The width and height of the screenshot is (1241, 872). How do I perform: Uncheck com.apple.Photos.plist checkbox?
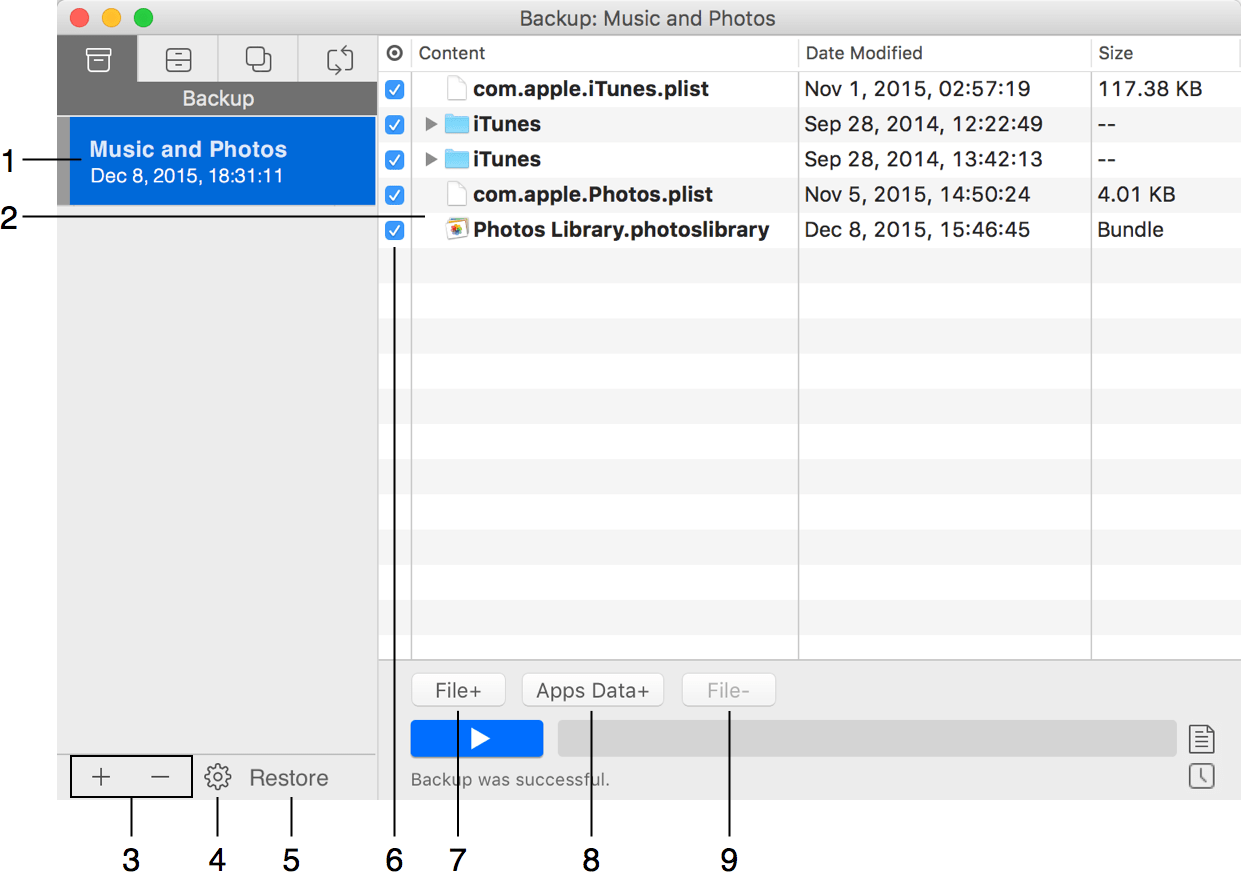(395, 195)
